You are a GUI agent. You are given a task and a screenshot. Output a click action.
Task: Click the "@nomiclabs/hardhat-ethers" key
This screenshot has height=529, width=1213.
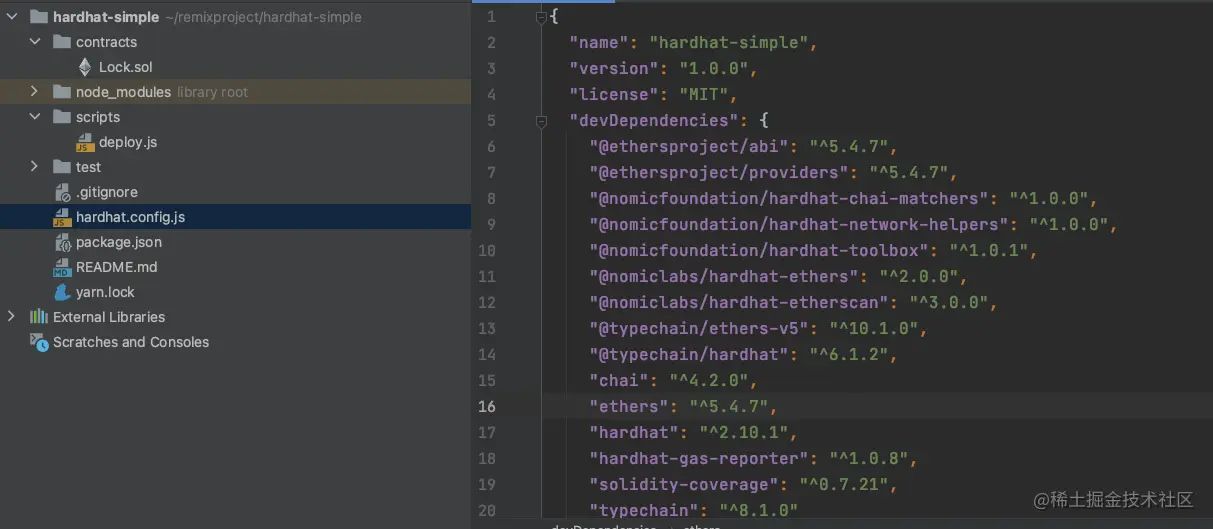coord(724,276)
